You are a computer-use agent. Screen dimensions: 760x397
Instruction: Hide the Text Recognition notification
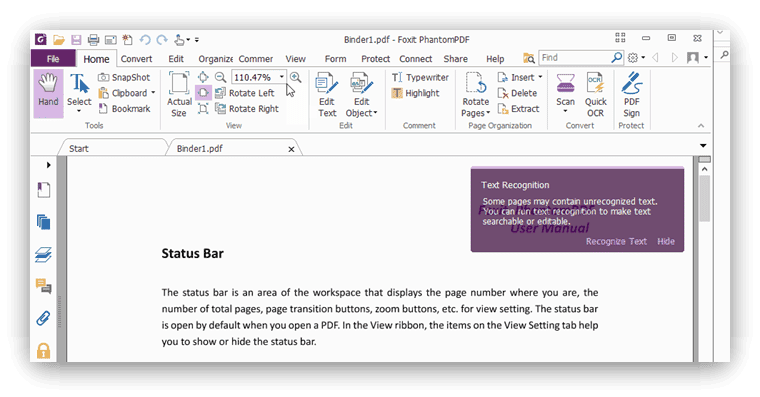coord(665,241)
